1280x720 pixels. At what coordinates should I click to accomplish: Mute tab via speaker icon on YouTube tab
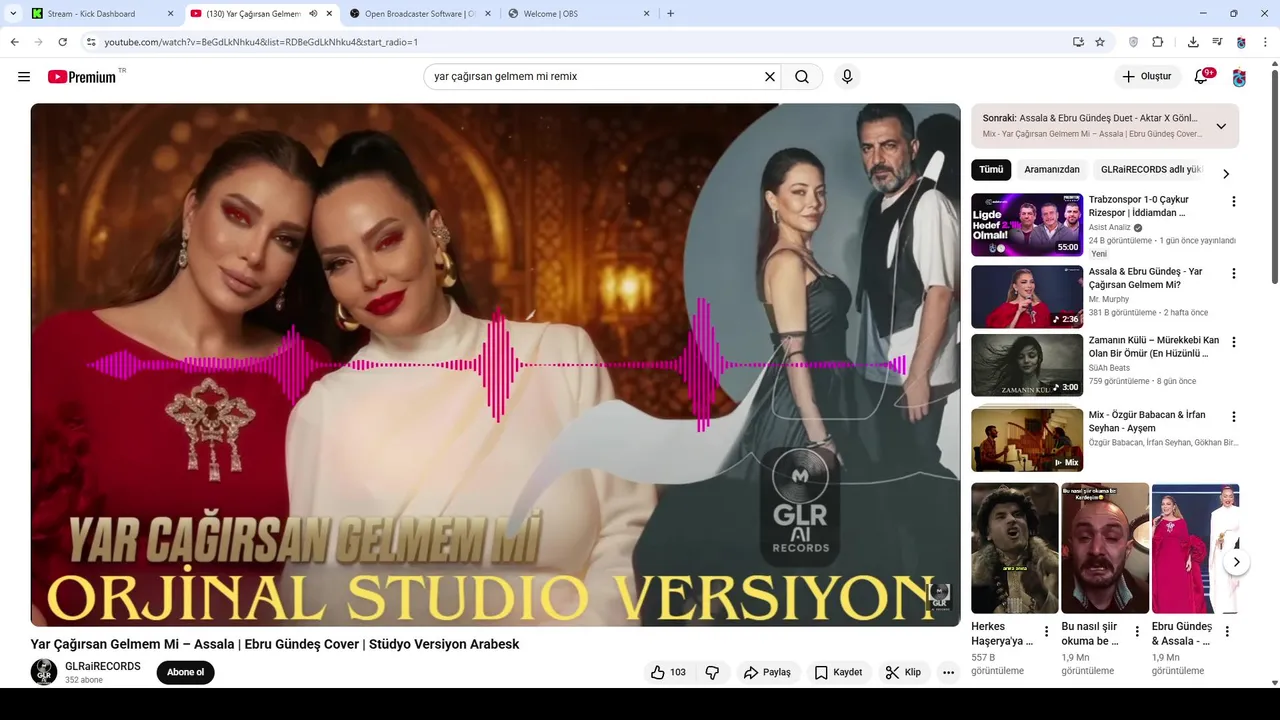313,14
